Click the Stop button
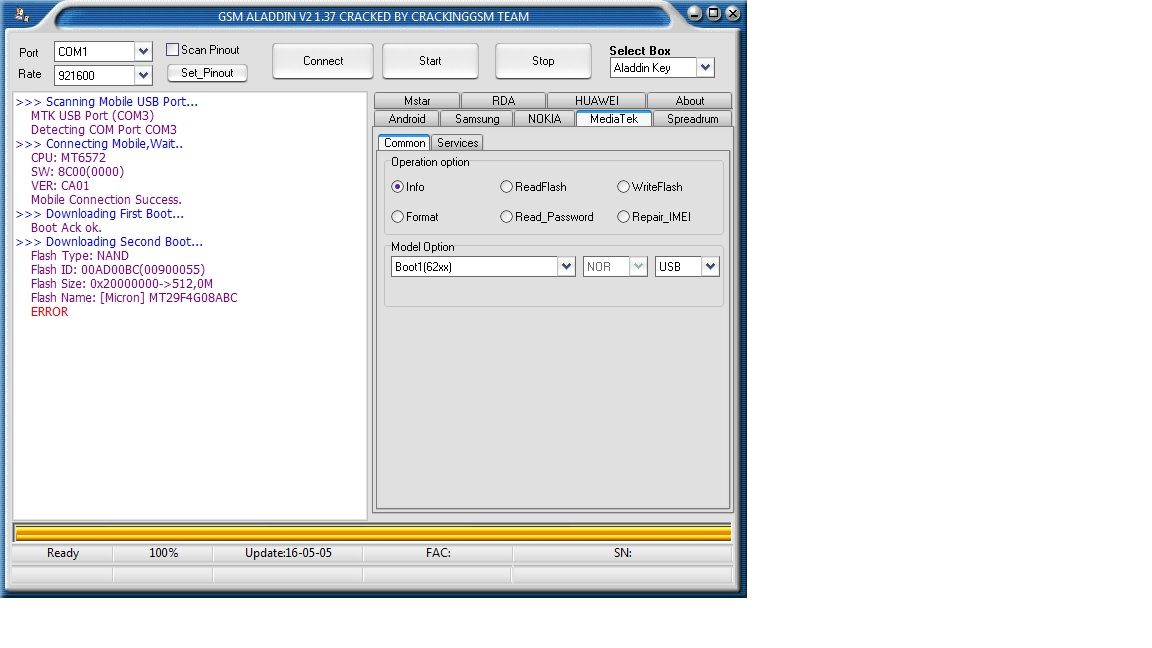Viewport: 1152px width, 648px height. [543, 61]
